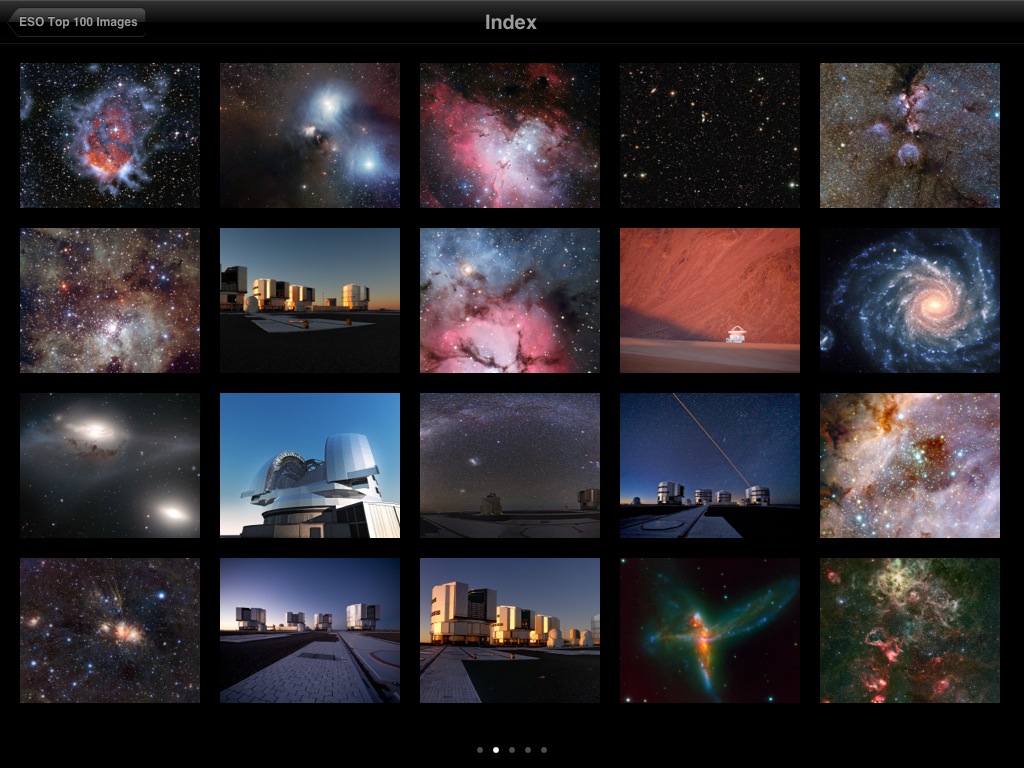This screenshot has width=1024, height=768.
Task: Select the green and red nebula thumbnail
Action: point(909,630)
